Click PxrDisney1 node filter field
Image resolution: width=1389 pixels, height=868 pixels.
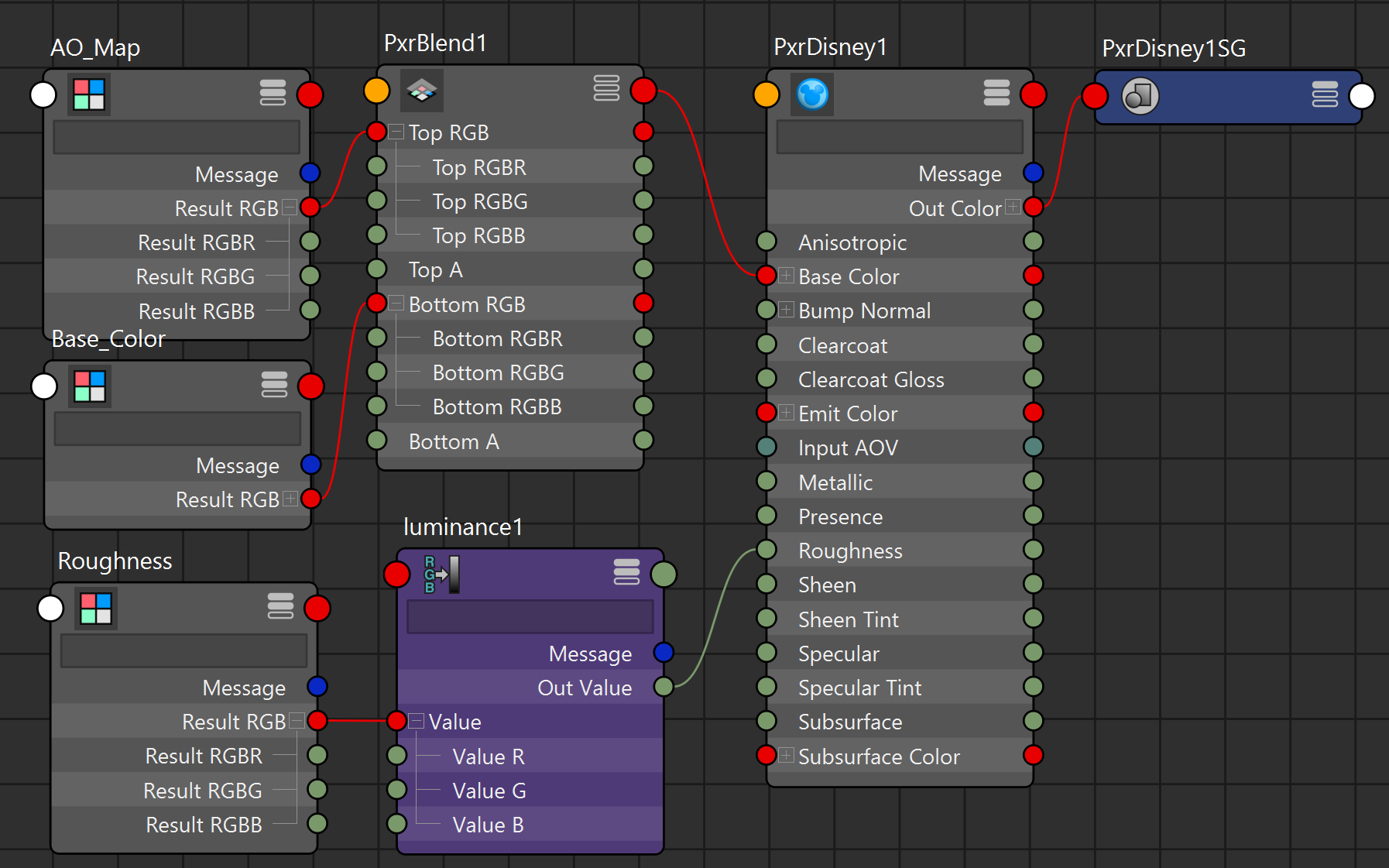[900, 137]
